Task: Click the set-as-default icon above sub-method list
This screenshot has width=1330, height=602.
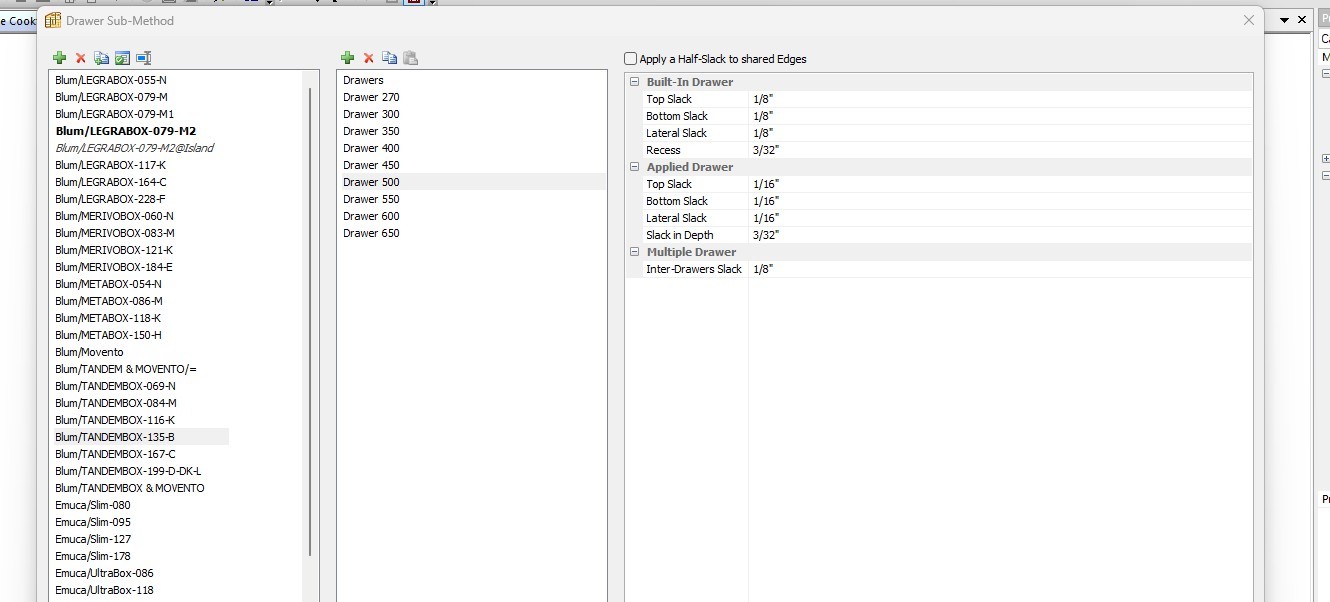Action: click(122, 58)
